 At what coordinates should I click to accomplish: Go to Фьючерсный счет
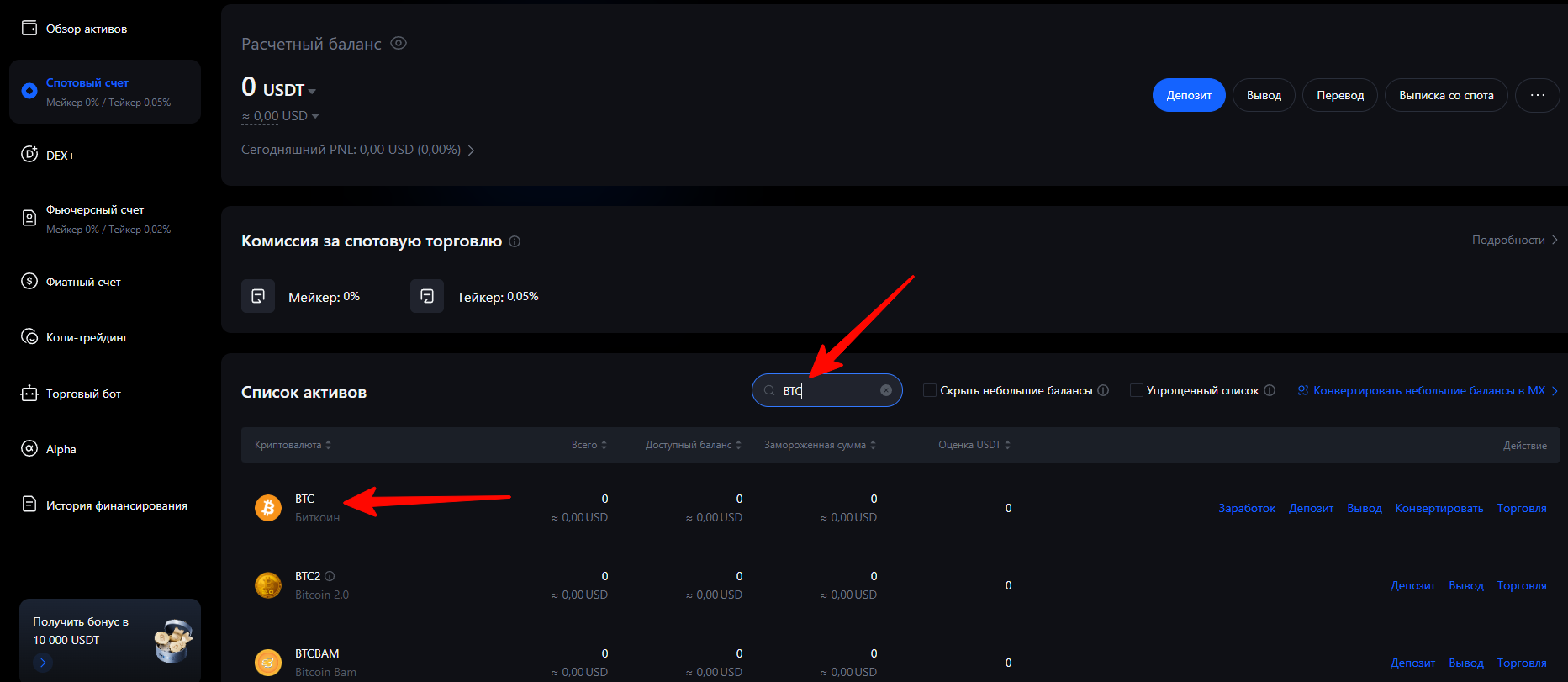click(95, 209)
